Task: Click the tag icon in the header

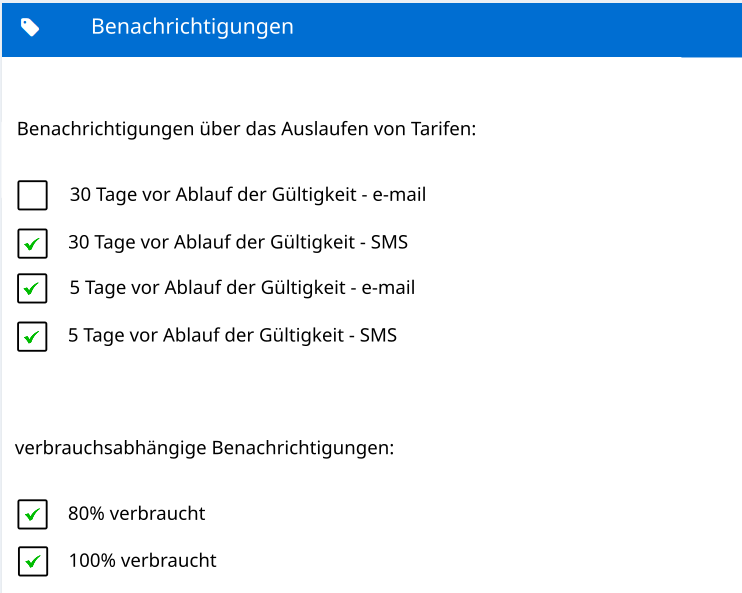Action: (x=31, y=27)
